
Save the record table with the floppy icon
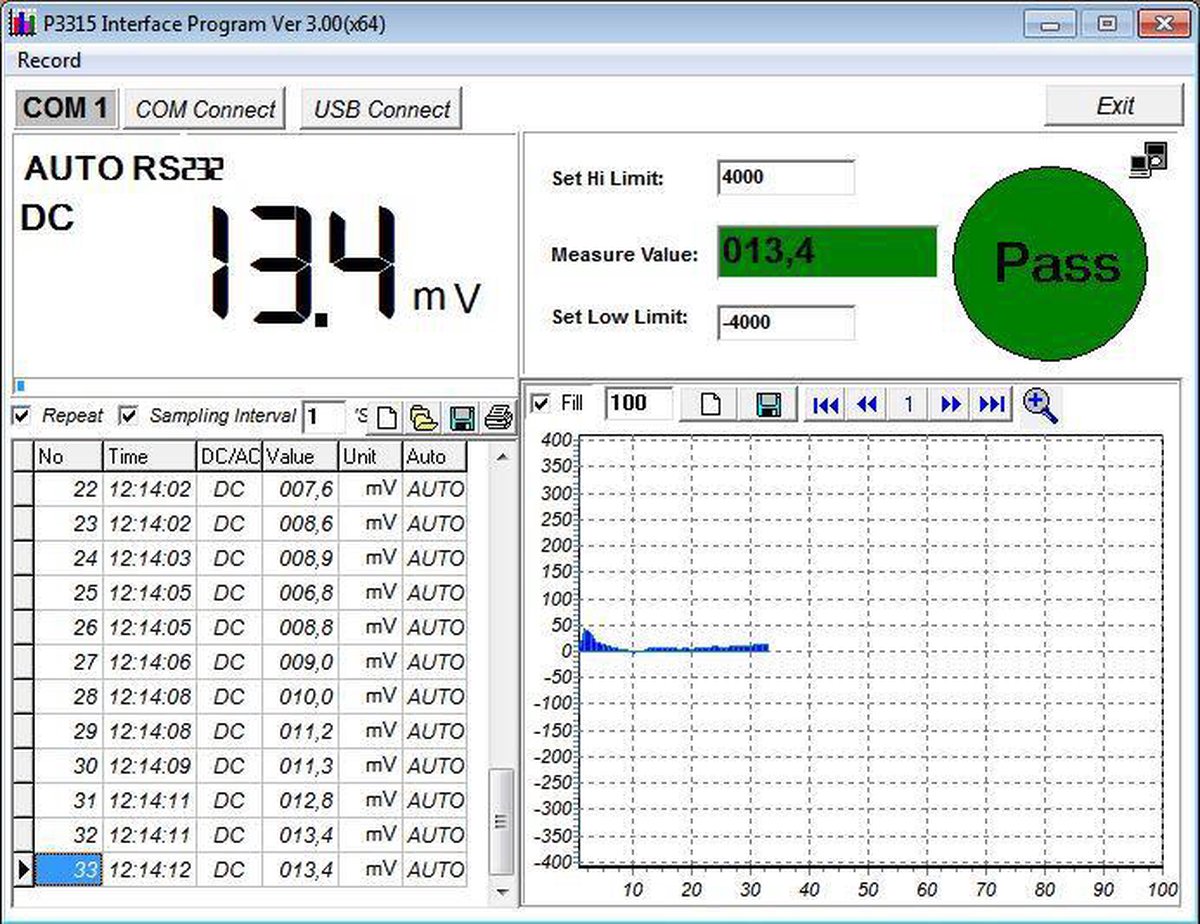461,418
